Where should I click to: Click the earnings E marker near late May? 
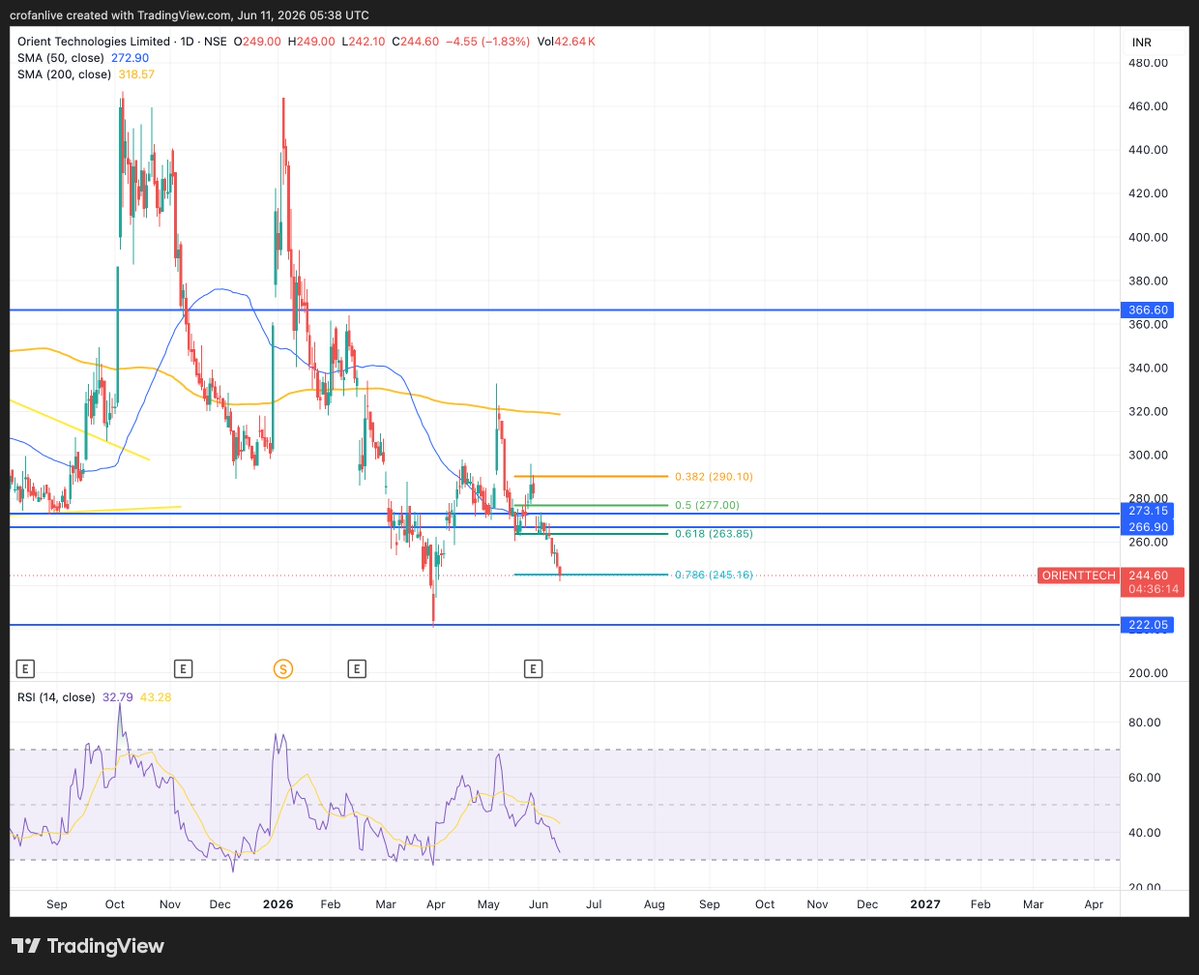click(x=533, y=669)
